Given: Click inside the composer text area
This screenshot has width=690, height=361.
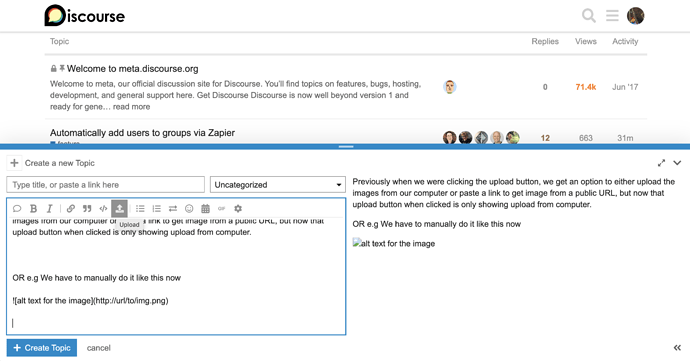Looking at the screenshot, I should 176,276.
